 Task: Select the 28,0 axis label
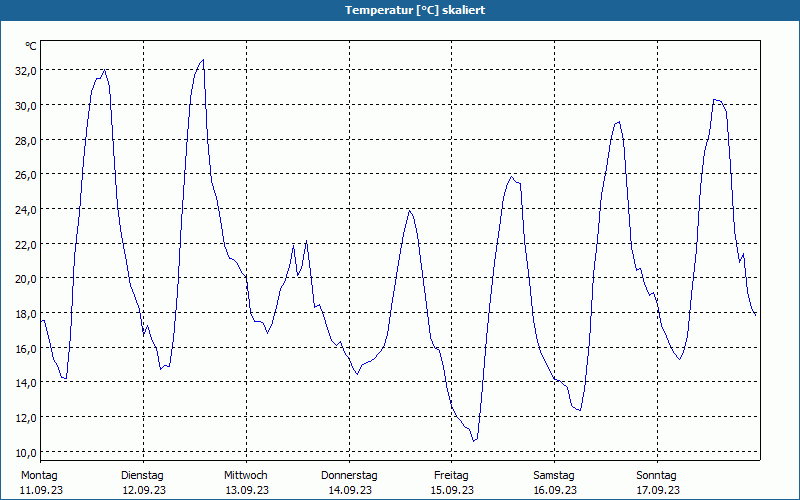[26, 140]
